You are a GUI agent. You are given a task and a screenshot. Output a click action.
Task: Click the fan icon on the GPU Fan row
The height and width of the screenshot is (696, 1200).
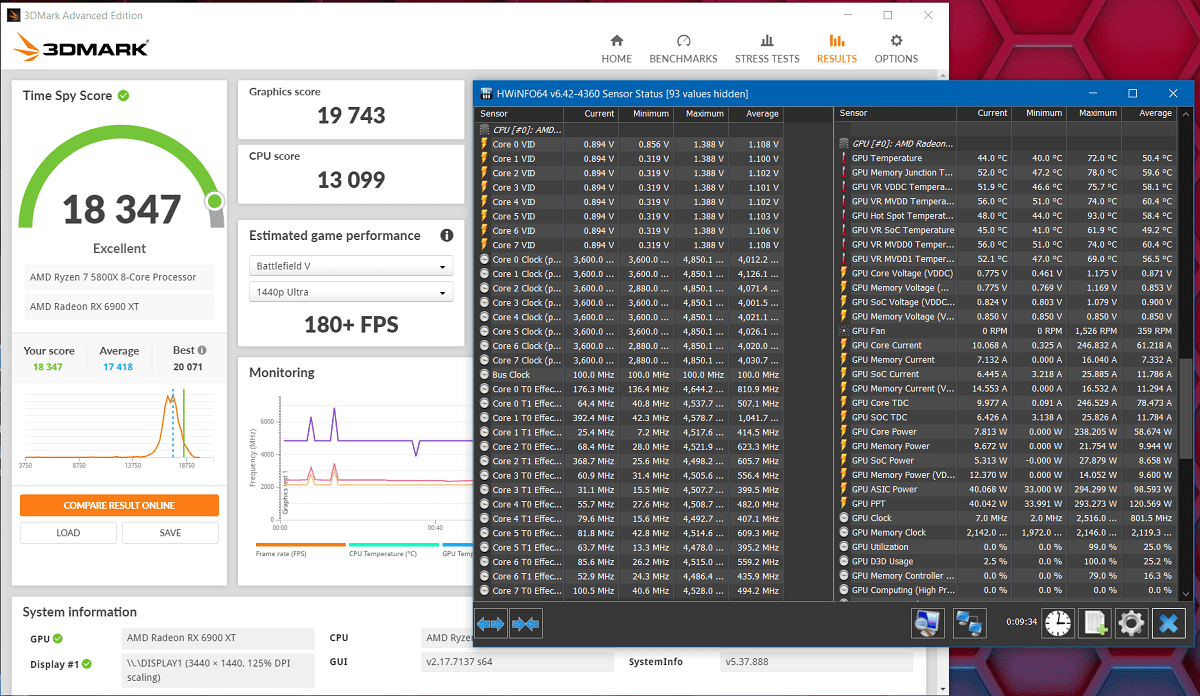coord(844,331)
